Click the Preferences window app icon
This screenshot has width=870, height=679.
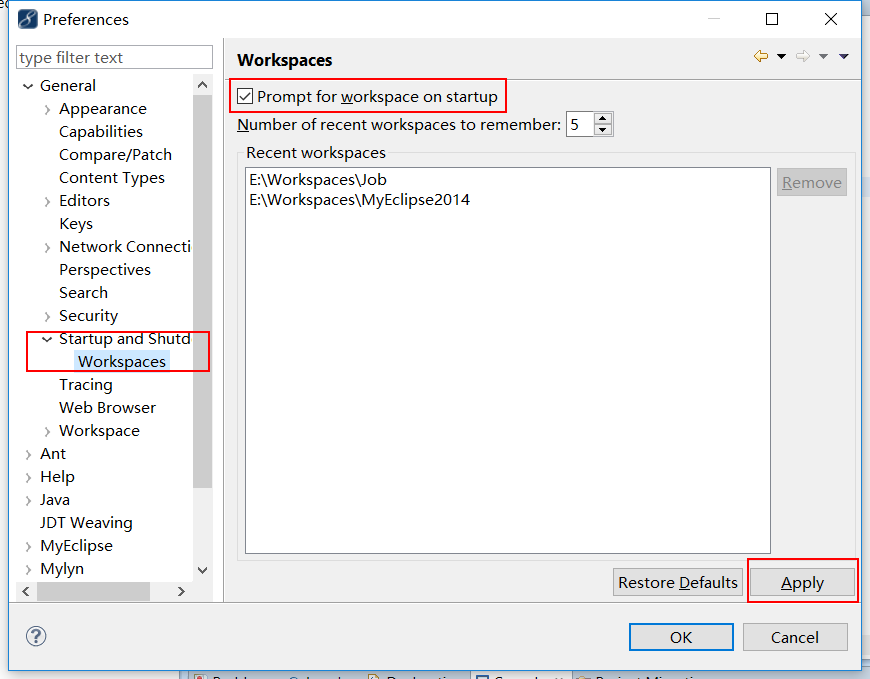point(28,19)
